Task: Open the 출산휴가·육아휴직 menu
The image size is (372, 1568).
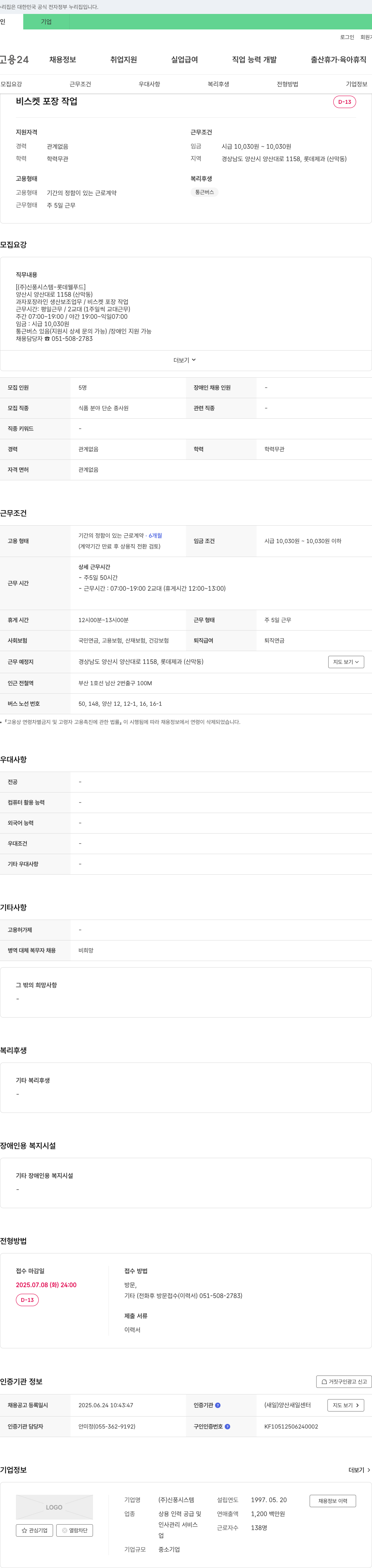Action: click(339, 60)
